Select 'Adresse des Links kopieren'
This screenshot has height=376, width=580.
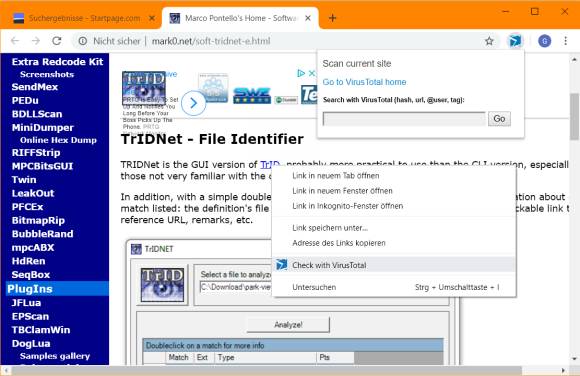[394, 243]
